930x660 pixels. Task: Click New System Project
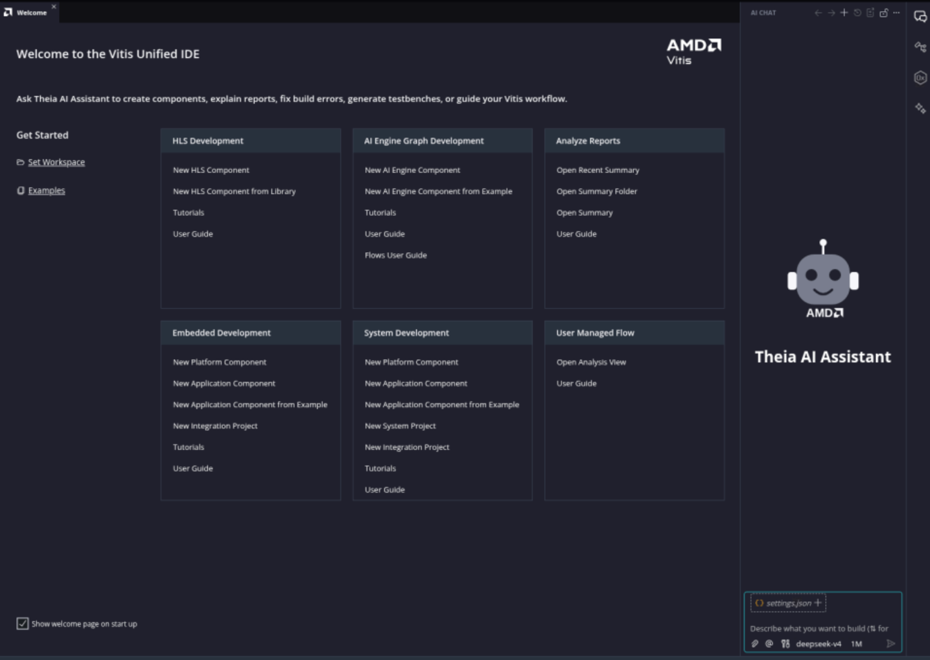400,426
